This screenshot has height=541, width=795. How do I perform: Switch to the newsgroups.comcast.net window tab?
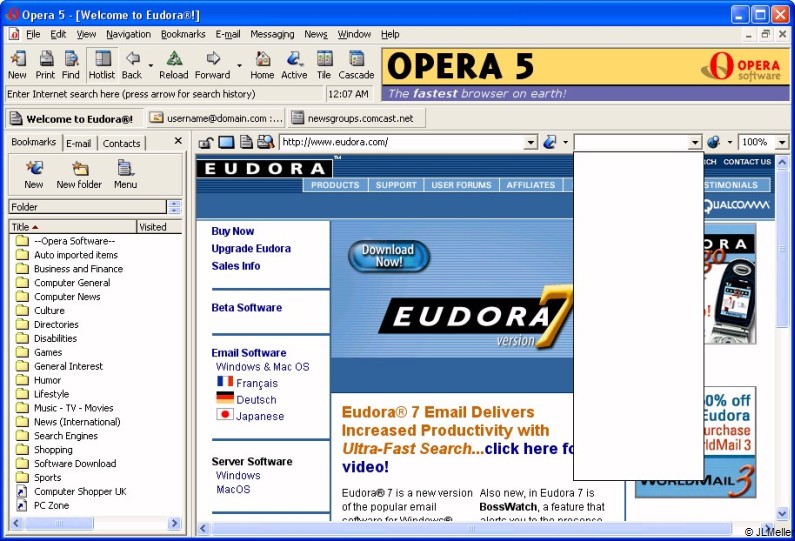[356, 119]
